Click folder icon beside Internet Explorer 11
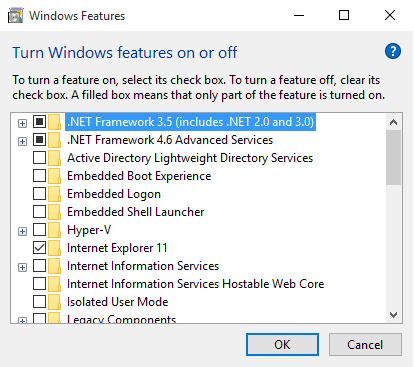414x367 pixels. click(x=54, y=248)
